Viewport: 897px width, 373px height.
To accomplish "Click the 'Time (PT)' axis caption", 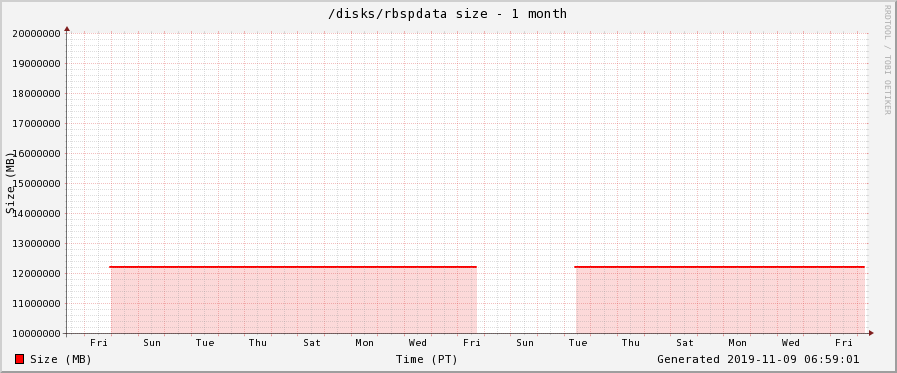I will coord(427,359).
